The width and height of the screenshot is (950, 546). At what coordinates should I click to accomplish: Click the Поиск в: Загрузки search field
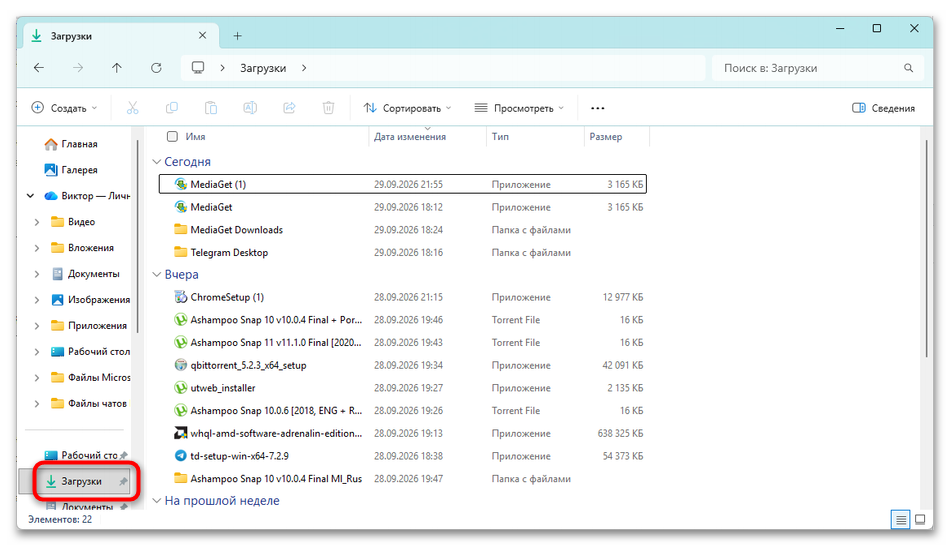pos(818,68)
